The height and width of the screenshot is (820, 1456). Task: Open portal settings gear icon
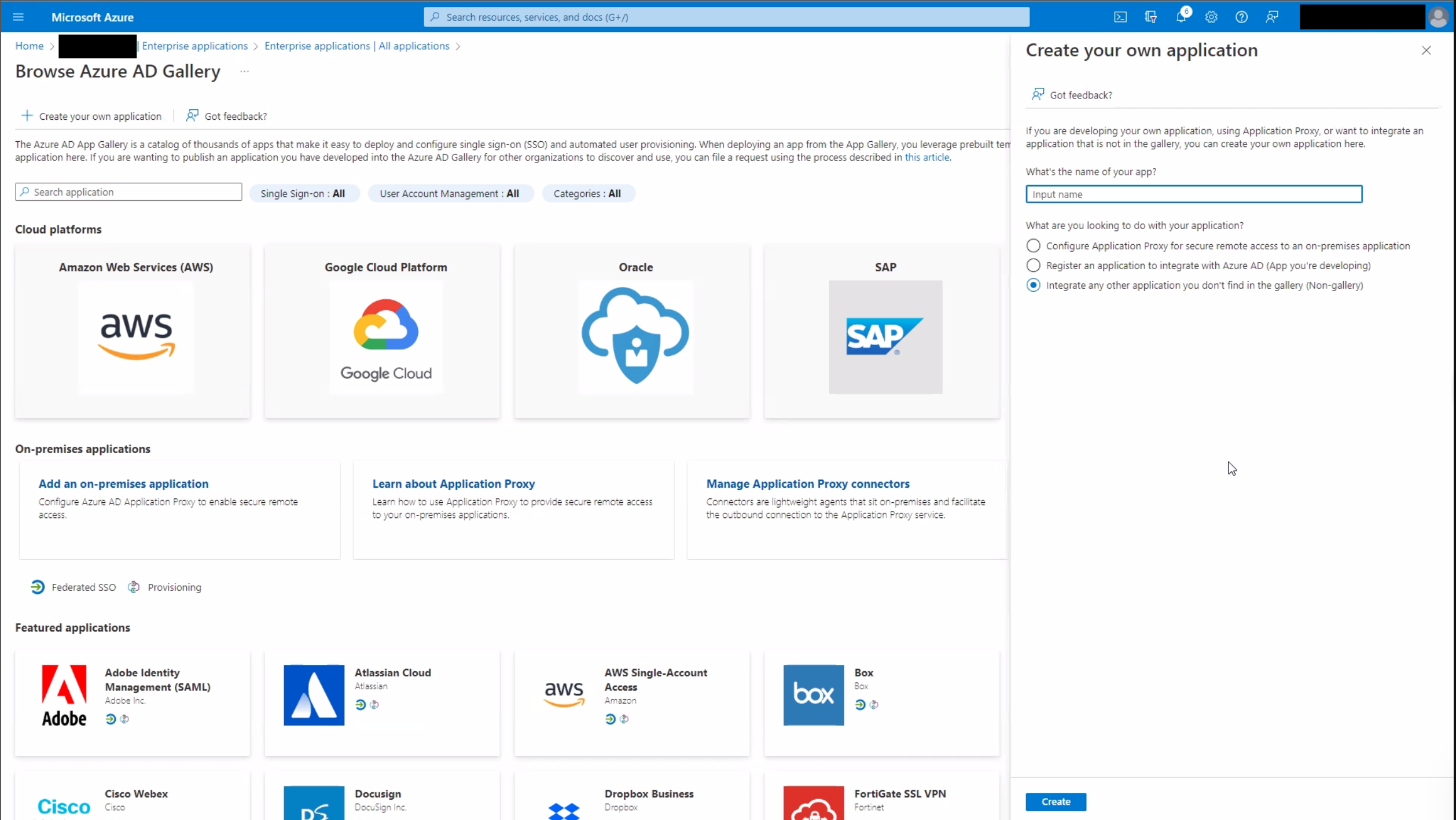click(1211, 17)
